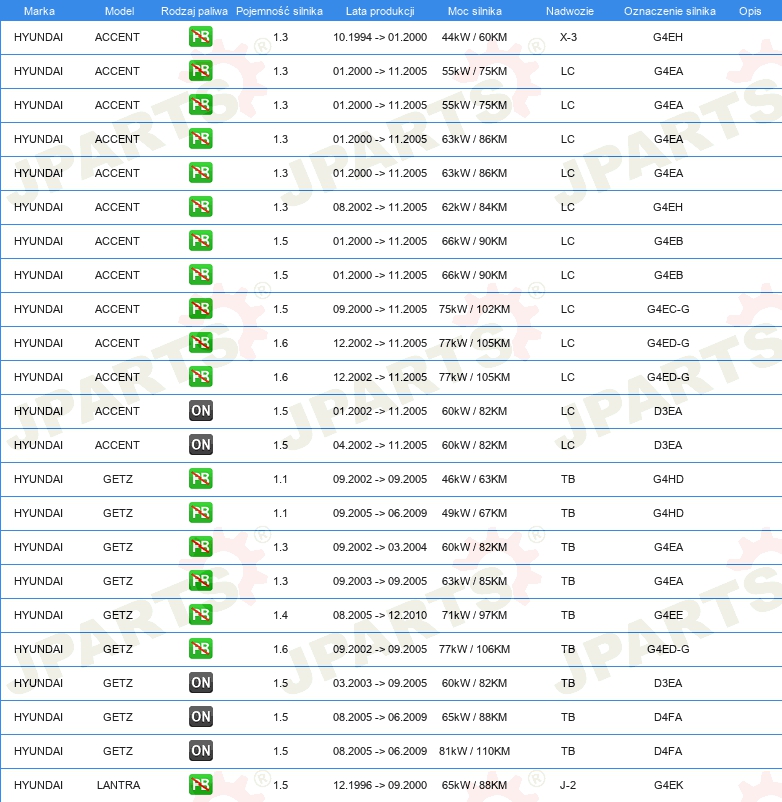Click the 04.2002 -> 11.2005 production years cell
Viewport: 782px width, 802px height.
coord(379,445)
